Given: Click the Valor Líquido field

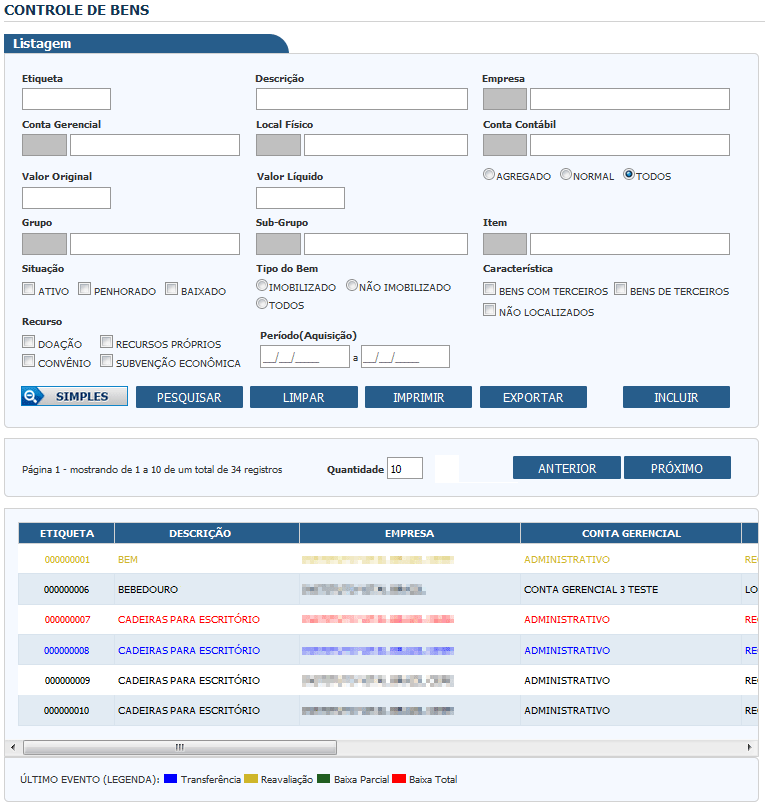Looking at the screenshot, I should [x=300, y=198].
